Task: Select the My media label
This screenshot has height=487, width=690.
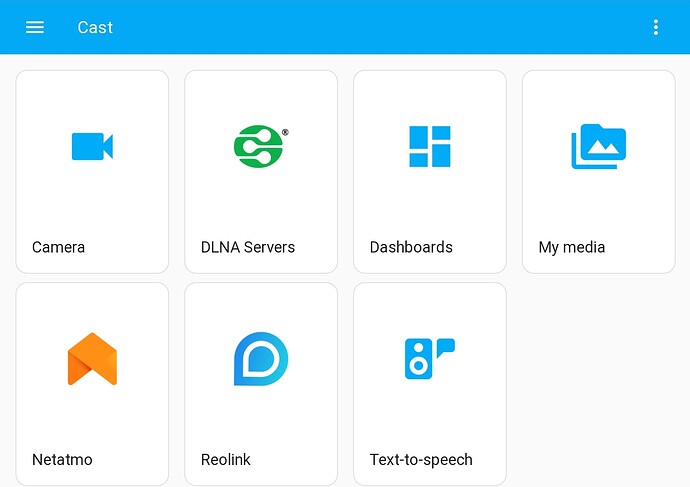Action: tap(572, 248)
